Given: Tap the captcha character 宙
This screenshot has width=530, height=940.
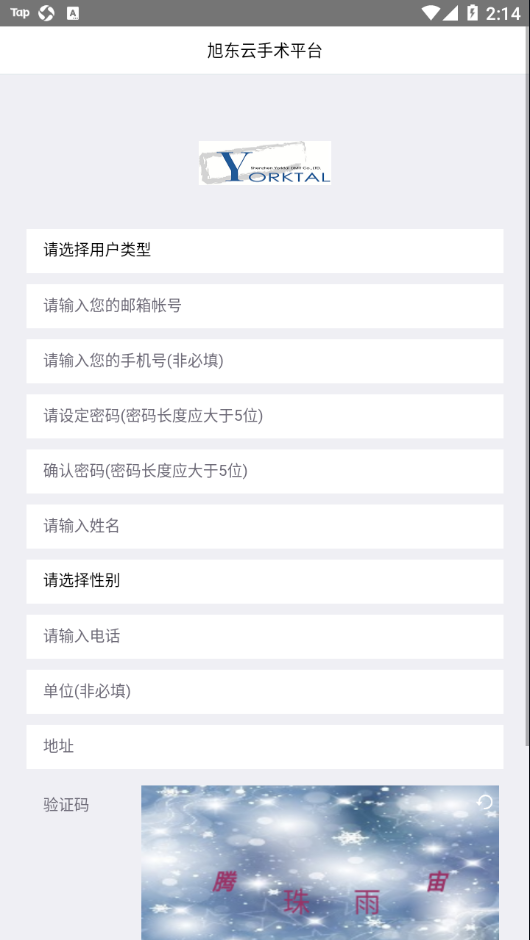Looking at the screenshot, I should pos(437,881).
